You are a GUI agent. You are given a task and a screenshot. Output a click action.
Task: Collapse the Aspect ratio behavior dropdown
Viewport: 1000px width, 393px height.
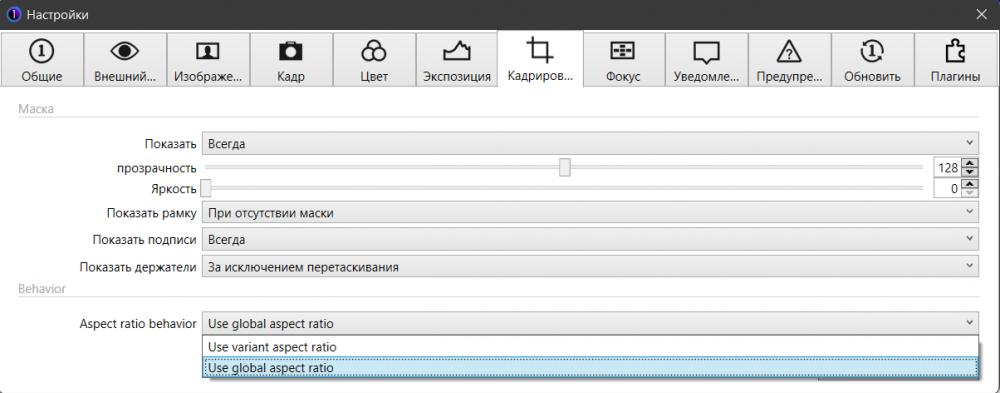click(x=590, y=323)
